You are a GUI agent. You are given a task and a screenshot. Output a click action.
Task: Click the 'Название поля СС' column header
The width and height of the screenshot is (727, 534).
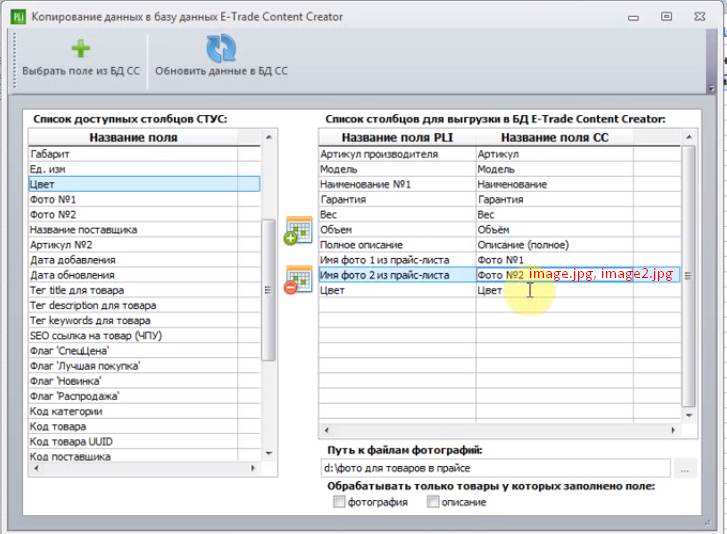pos(555,137)
